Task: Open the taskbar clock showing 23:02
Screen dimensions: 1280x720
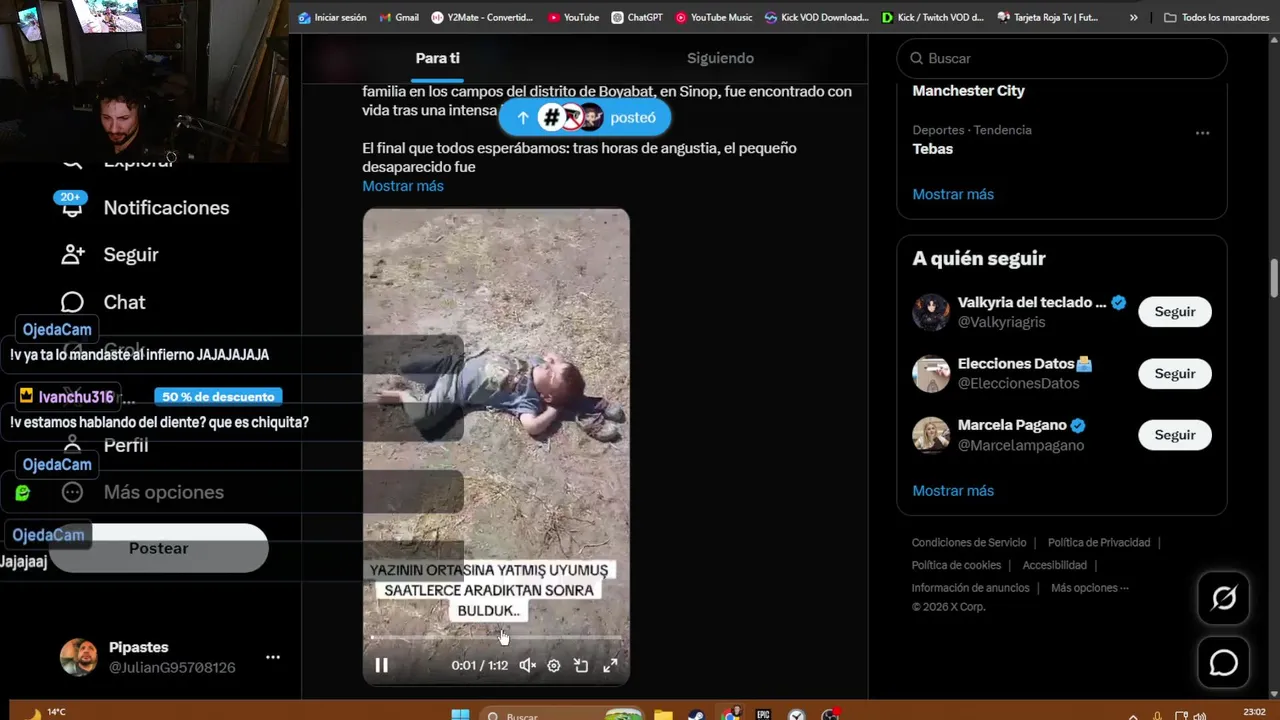Action: (1253, 713)
